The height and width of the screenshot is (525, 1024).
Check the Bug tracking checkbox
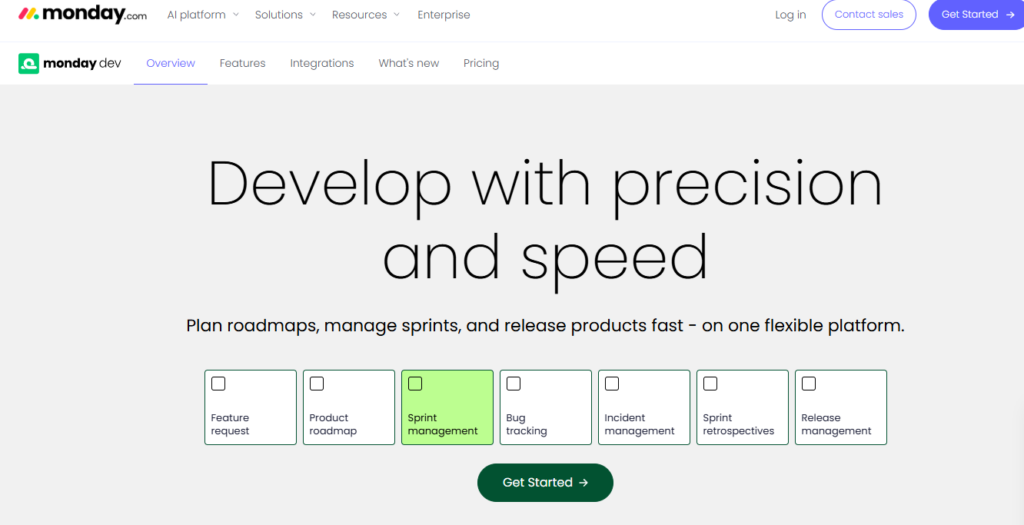[513, 384]
